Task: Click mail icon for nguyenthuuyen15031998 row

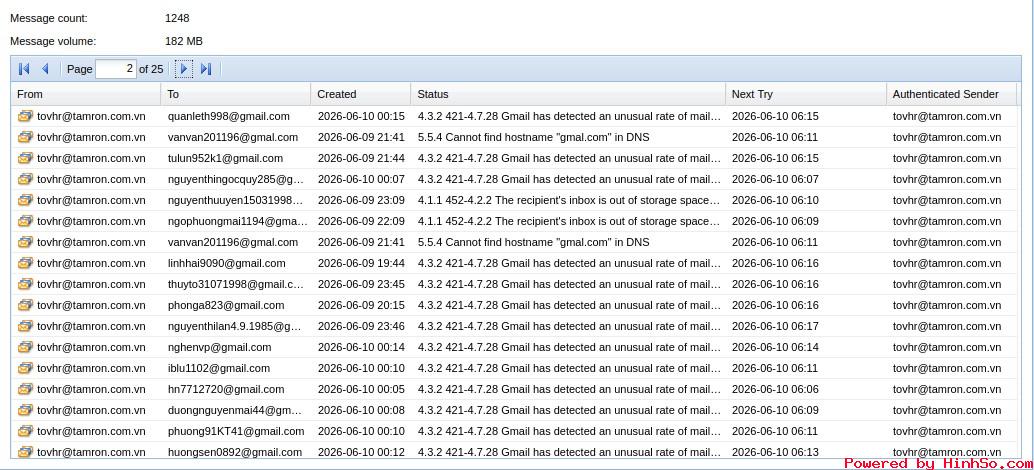Action: pos(25,200)
